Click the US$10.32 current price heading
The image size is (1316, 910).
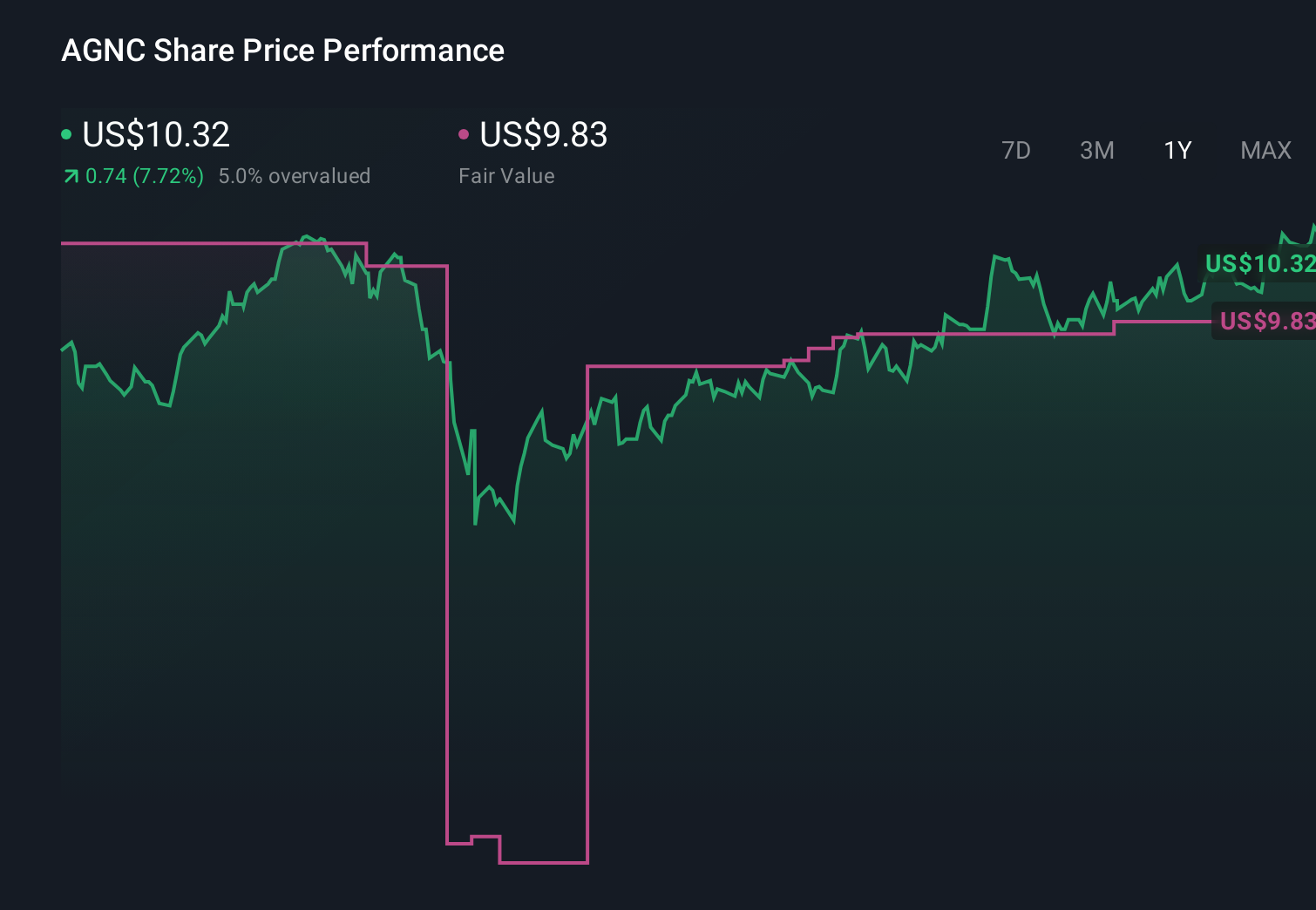[155, 134]
